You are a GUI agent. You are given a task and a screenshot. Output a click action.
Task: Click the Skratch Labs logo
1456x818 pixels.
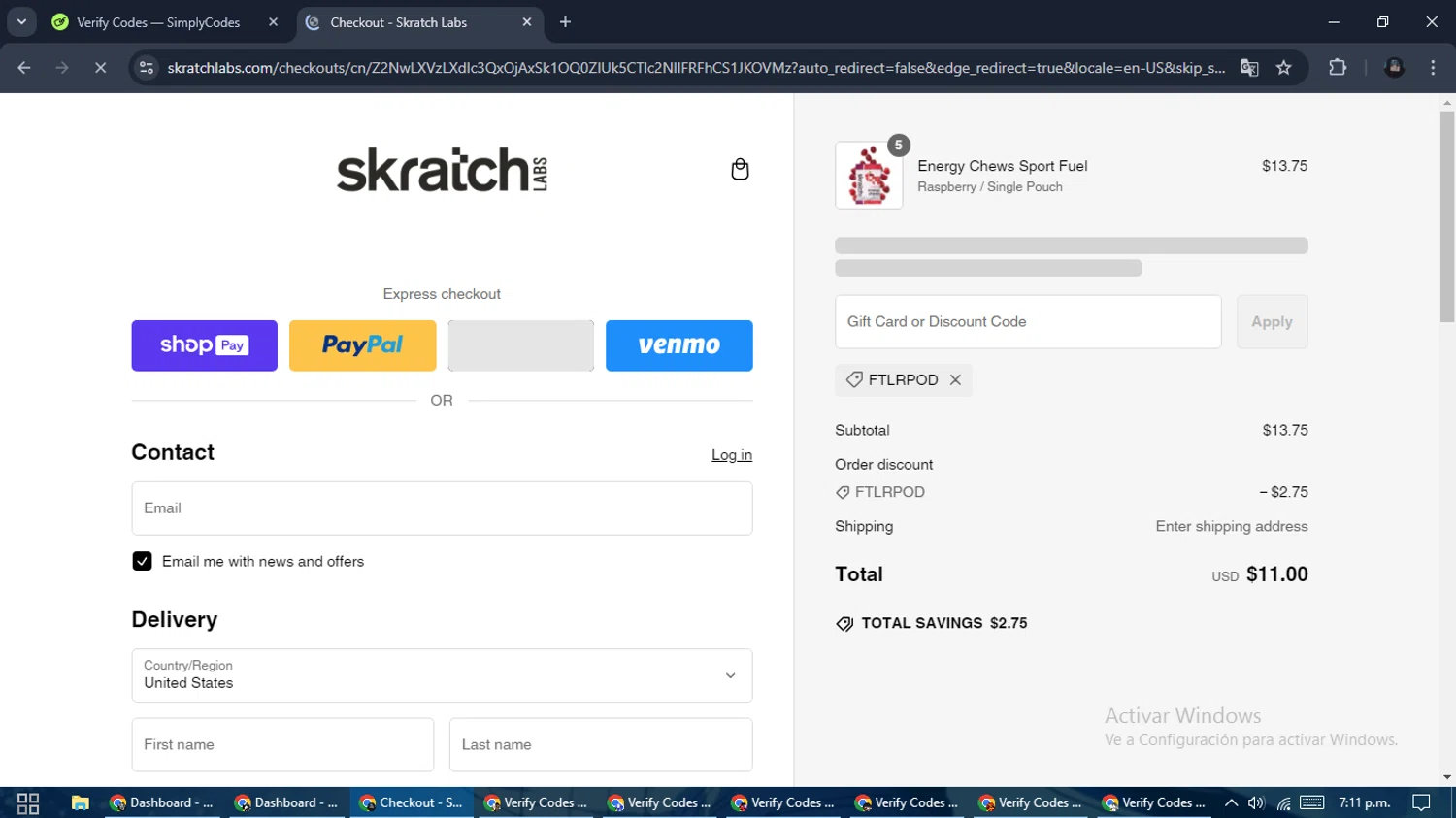tap(442, 169)
